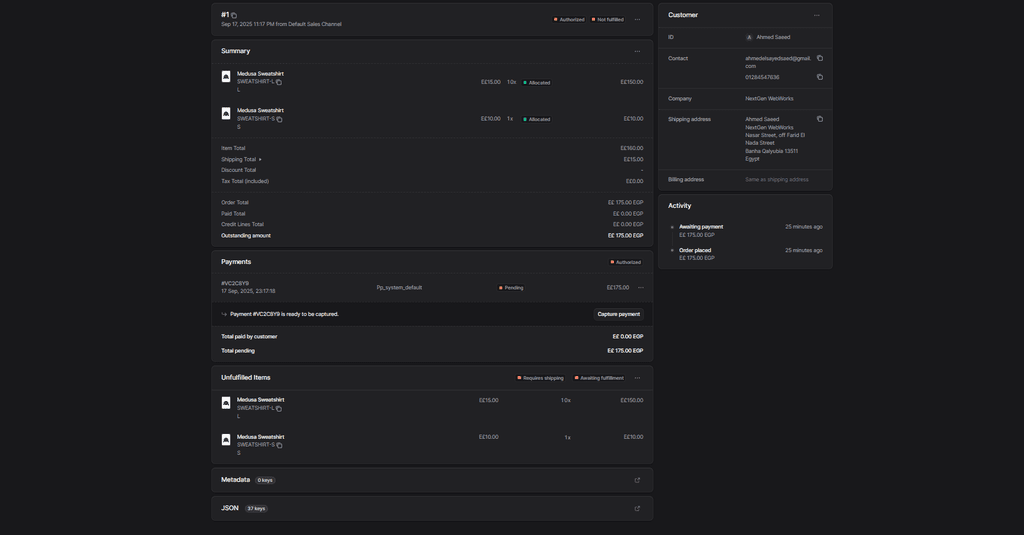Open the JSON viewer arrow icon
Image resolution: width=1024 pixels, height=535 pixels.
point(637,508)
